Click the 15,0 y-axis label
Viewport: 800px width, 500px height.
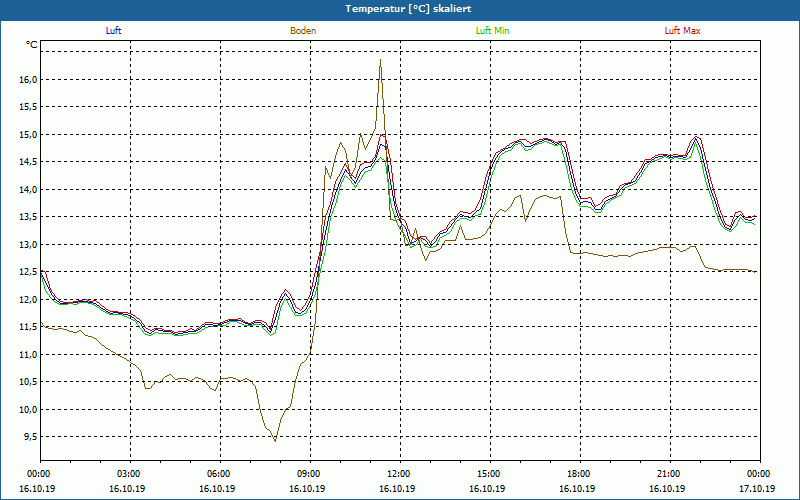click(29, 135)
